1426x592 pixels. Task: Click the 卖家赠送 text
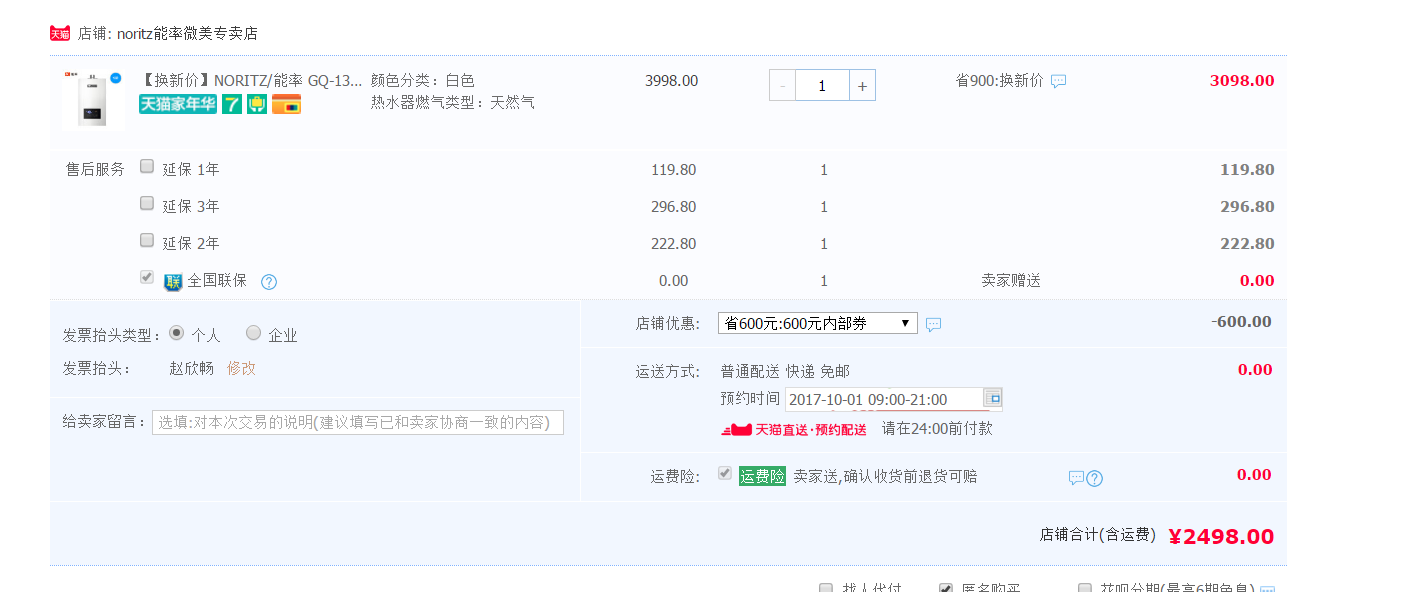pyautogui.click(x=1011, y=281)
